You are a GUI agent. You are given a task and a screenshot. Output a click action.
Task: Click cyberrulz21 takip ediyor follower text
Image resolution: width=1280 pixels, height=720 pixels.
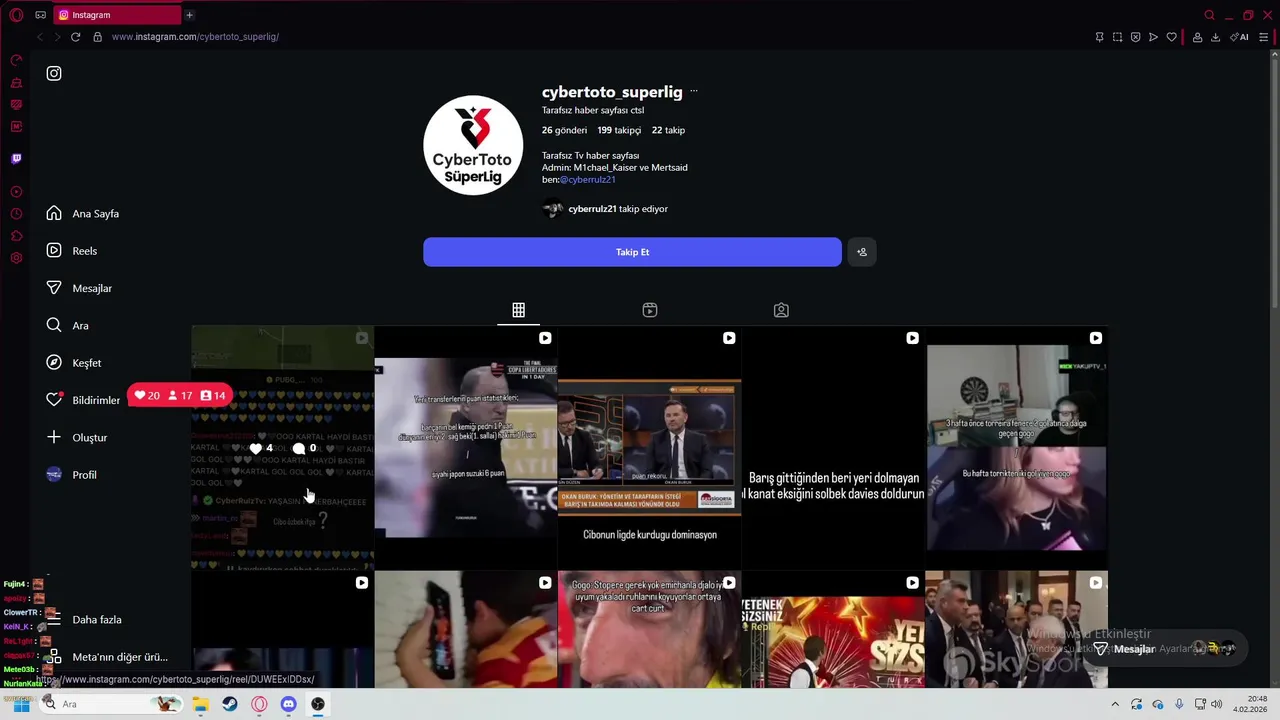pos(617,209)
